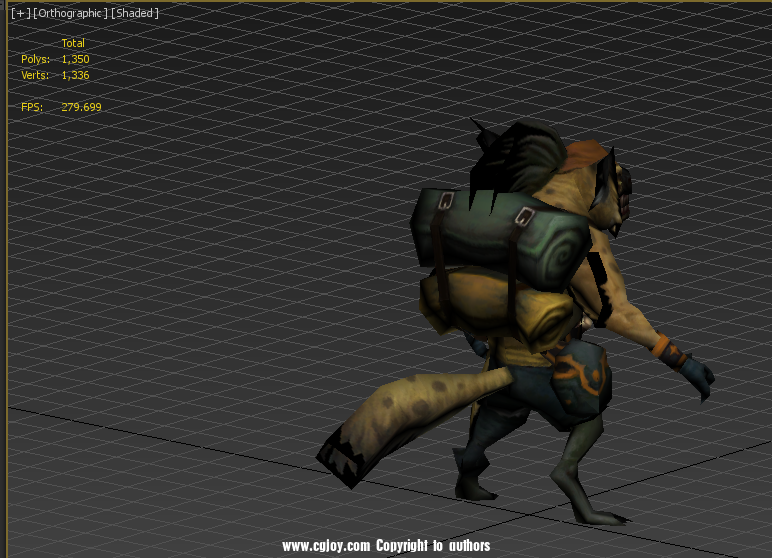772x558 pixels.
Task: Open the [+] viewport general menu
Action: coord(20,13)
